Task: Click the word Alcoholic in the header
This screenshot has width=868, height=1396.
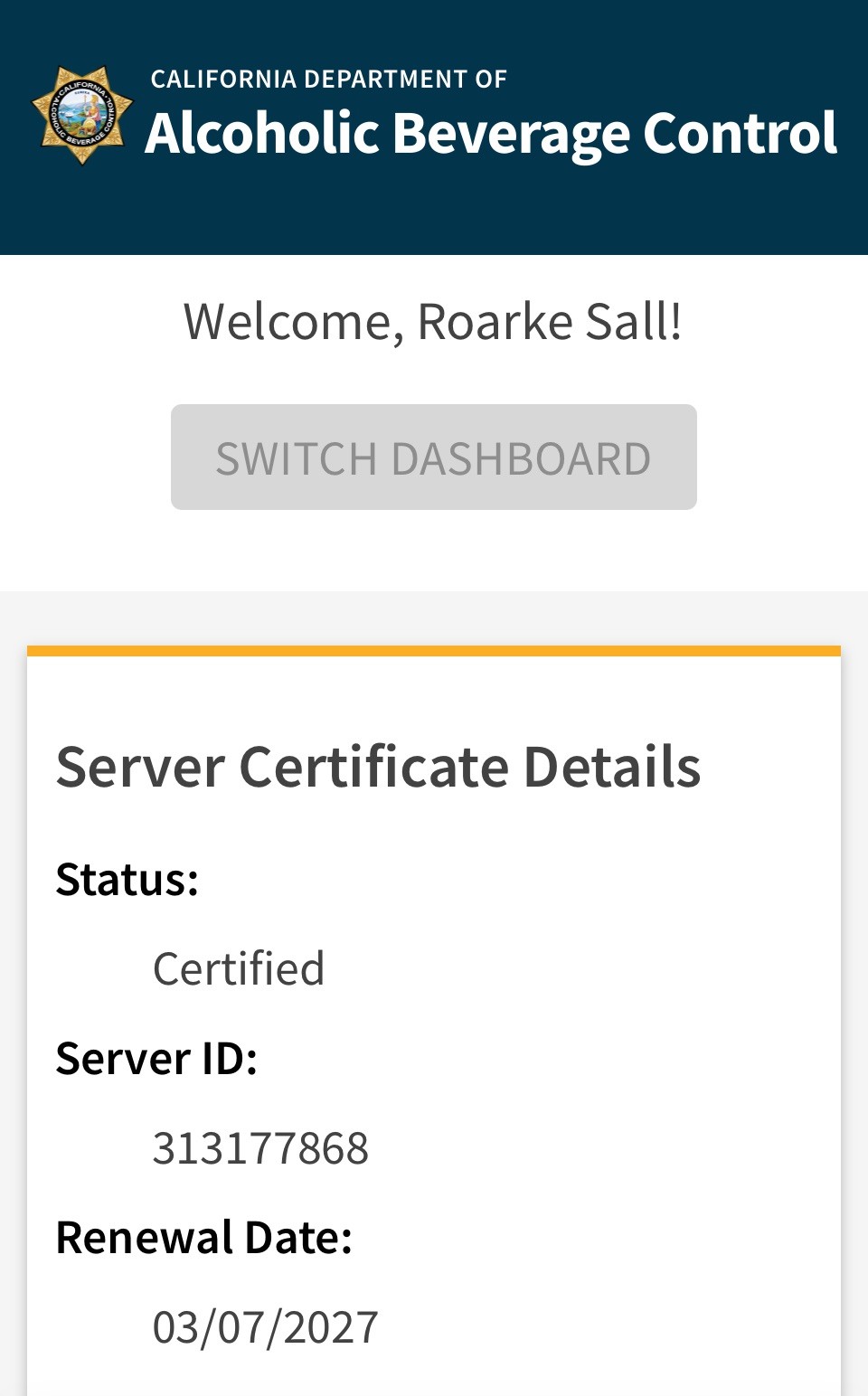Action: 262,134
